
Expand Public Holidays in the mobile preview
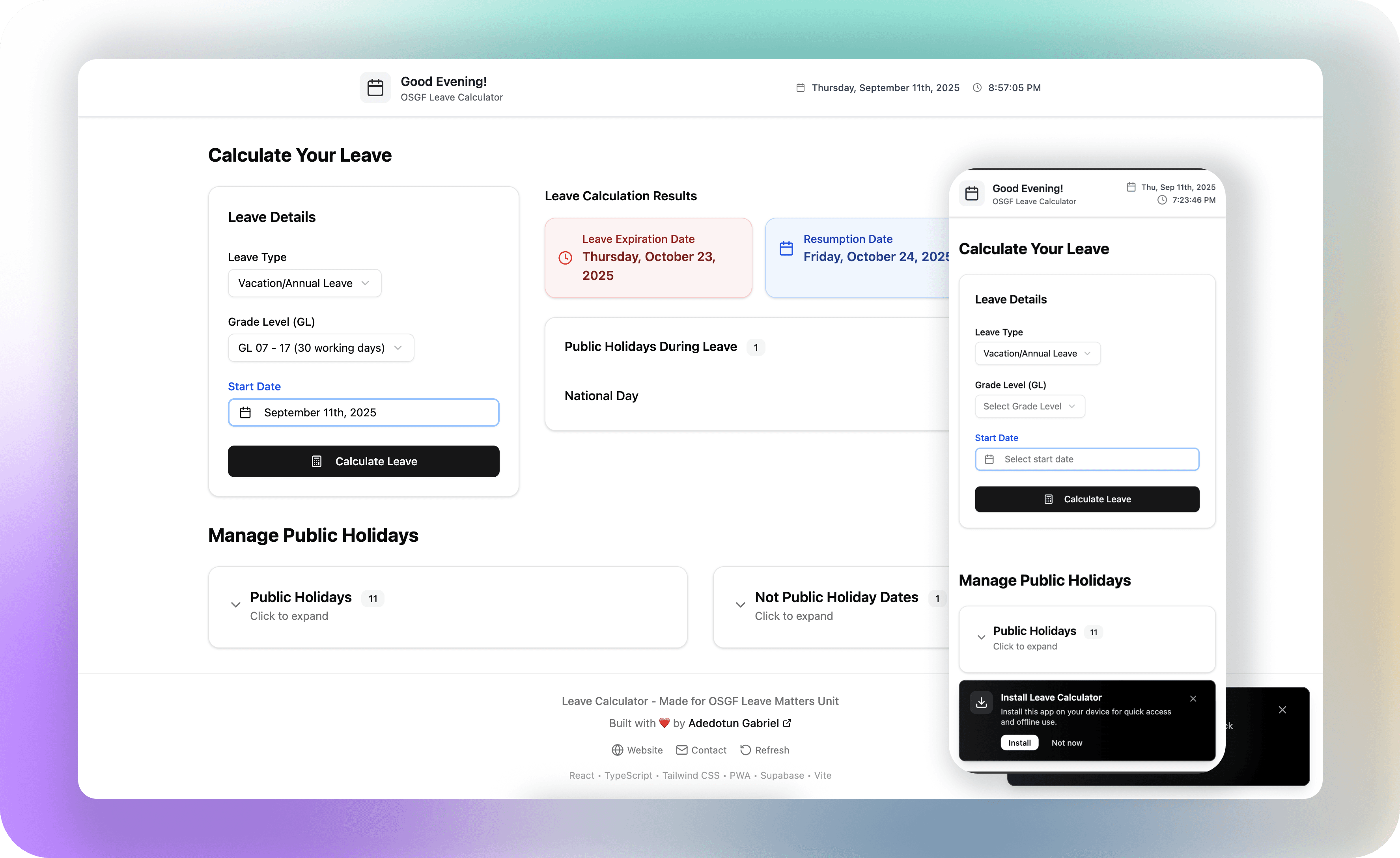[1034, 638]
